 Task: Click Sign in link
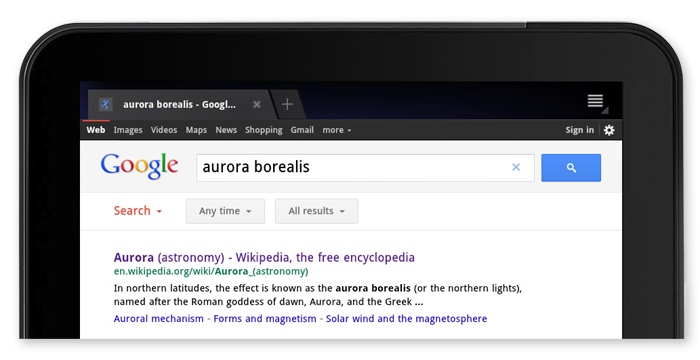[x=579, y=130]
